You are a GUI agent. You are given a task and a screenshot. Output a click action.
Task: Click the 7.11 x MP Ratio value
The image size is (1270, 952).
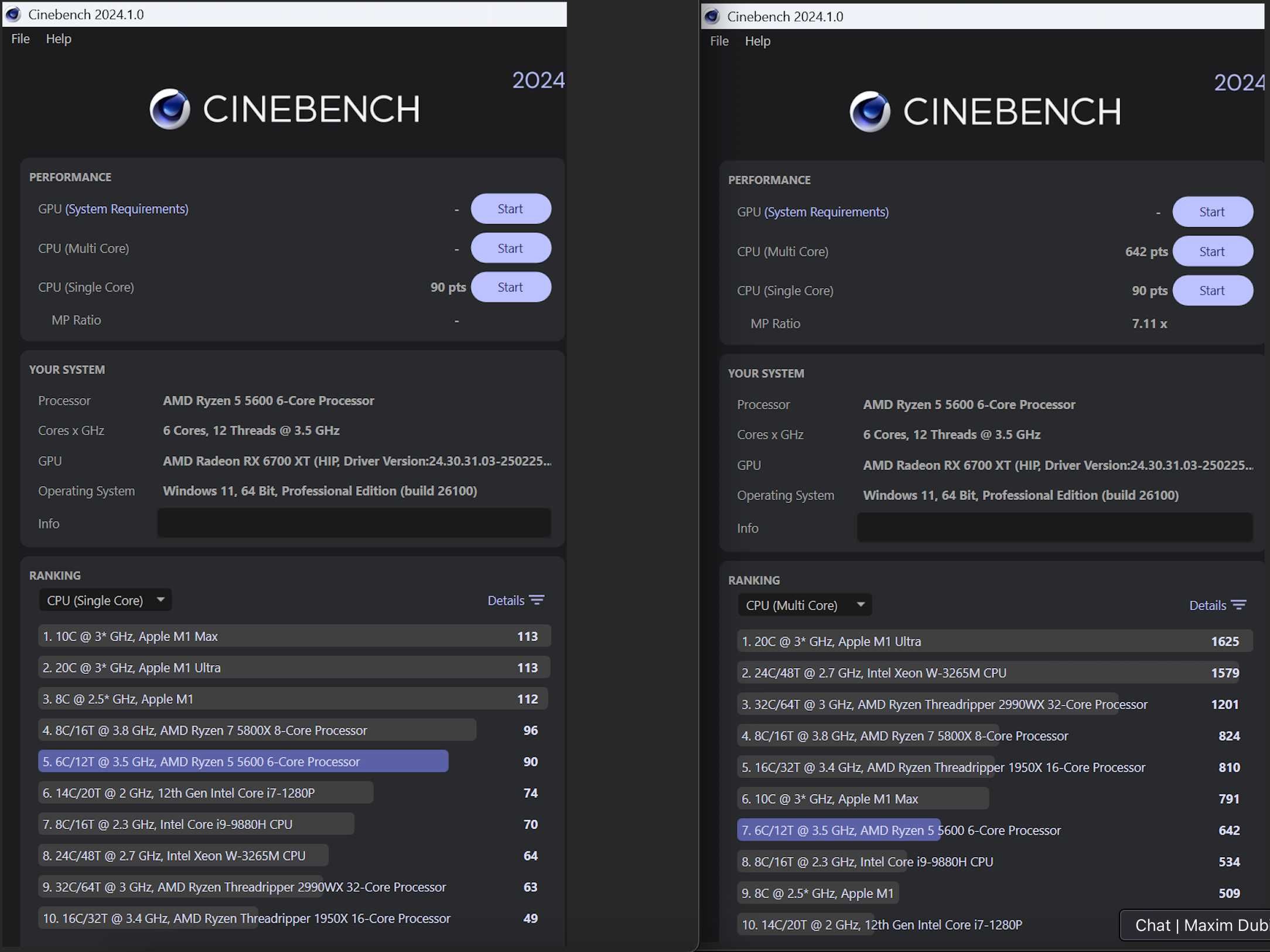tap(1149, 323)
